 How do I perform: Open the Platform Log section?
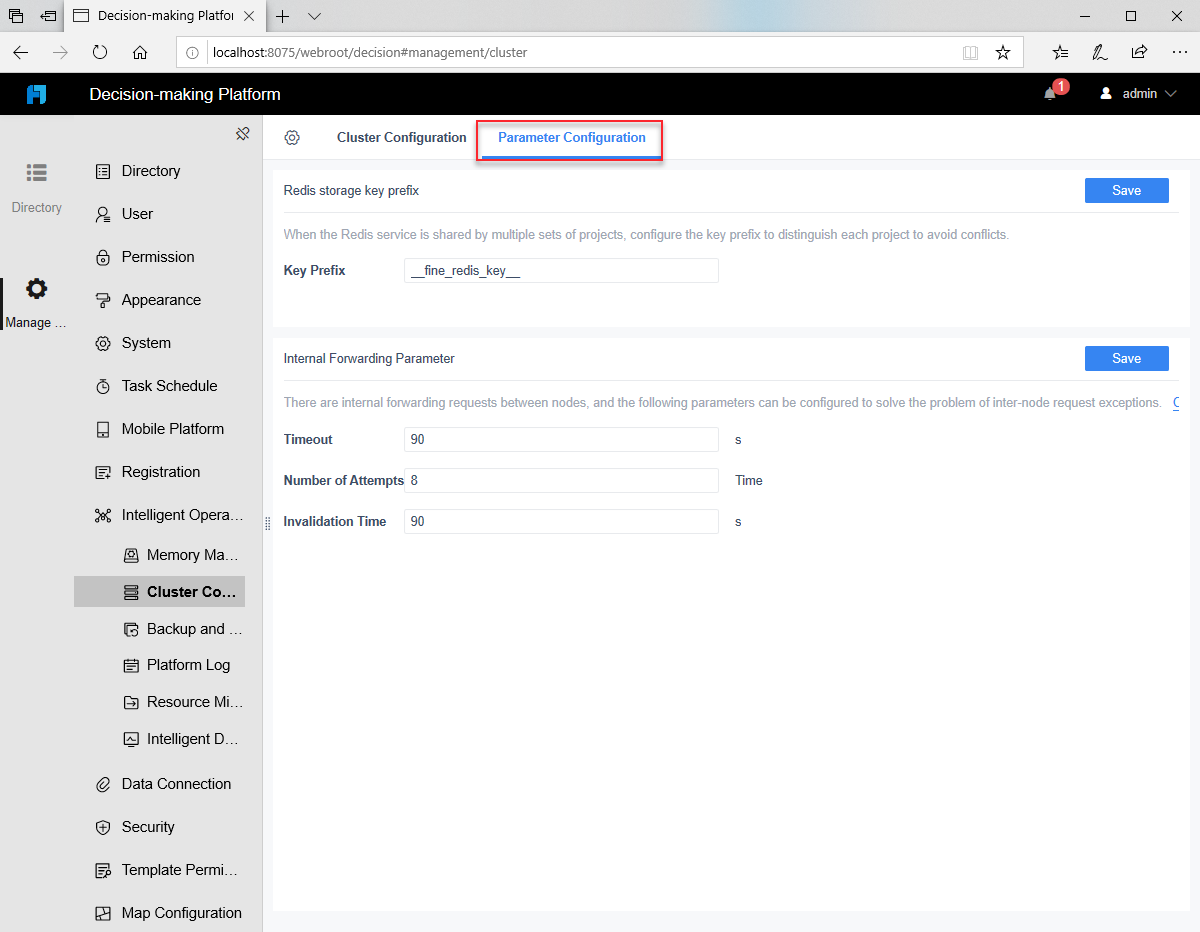190,664
